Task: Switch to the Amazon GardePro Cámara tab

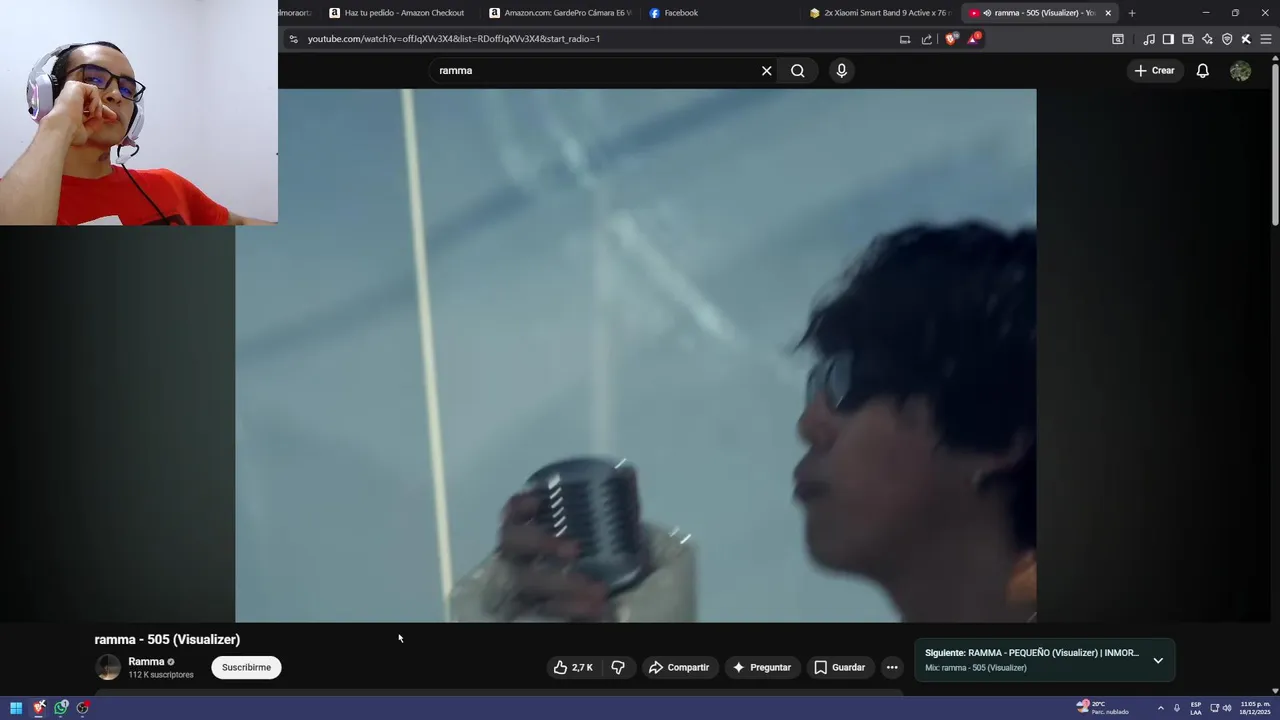Action: [x=560, y=13]
